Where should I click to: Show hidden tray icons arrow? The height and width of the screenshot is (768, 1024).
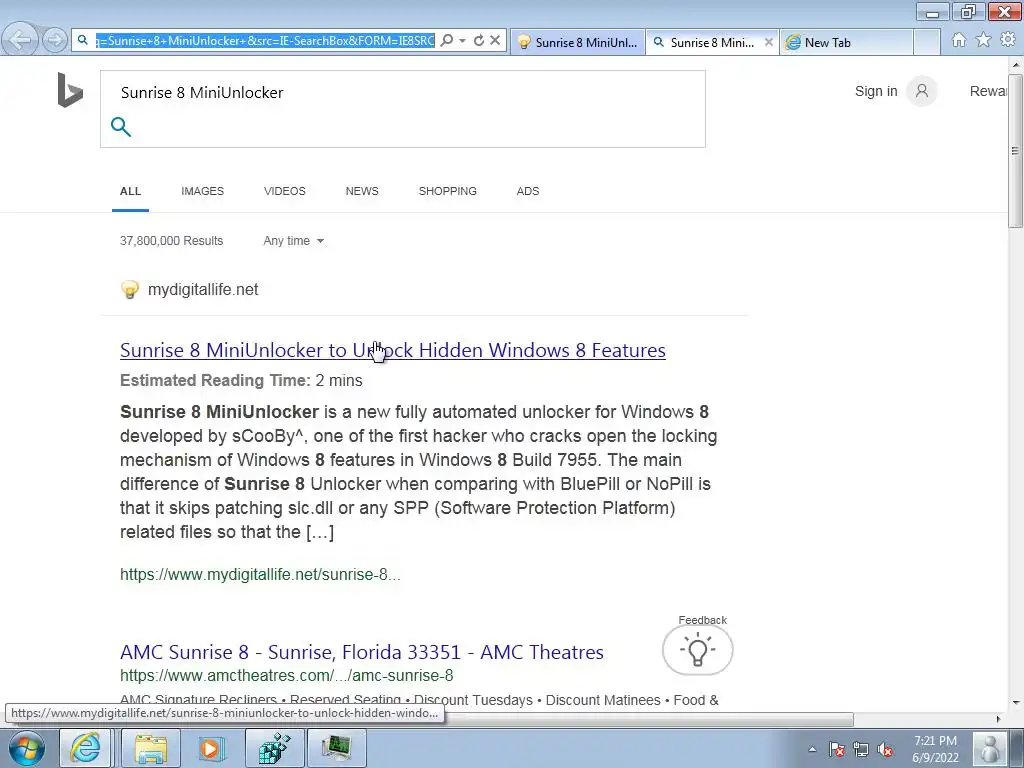(x=812, y=749)
